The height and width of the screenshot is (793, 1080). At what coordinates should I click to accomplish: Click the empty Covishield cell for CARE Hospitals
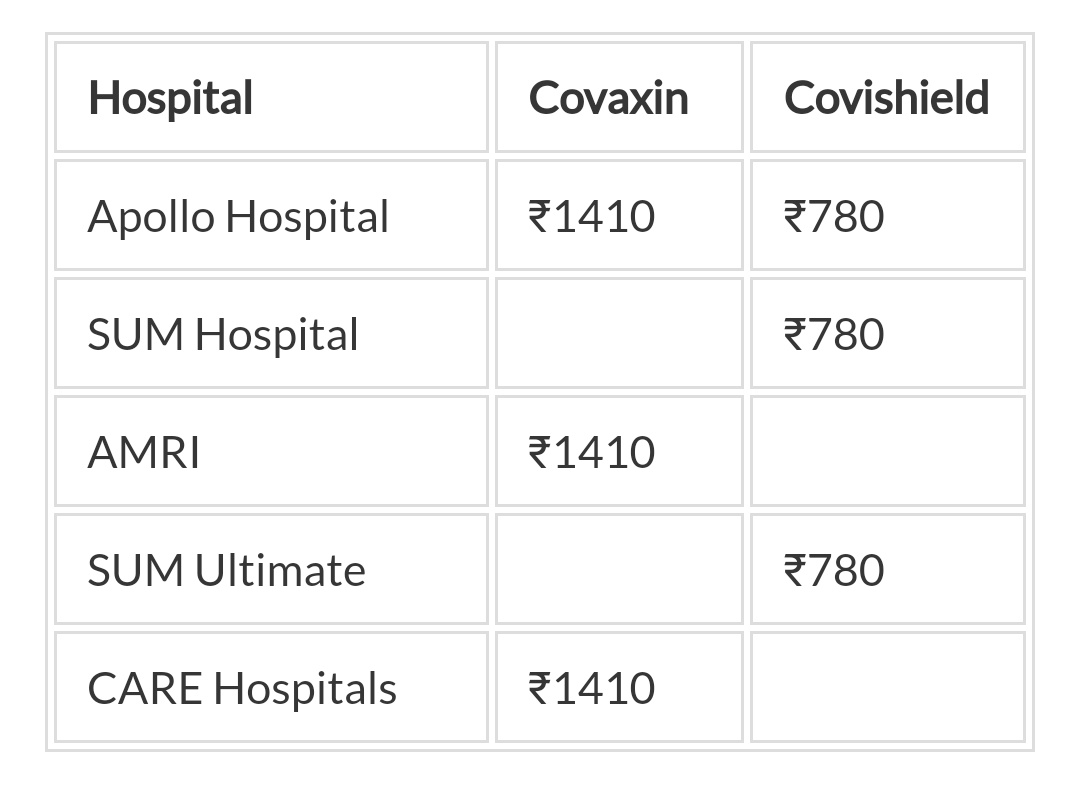click(887, 688)
